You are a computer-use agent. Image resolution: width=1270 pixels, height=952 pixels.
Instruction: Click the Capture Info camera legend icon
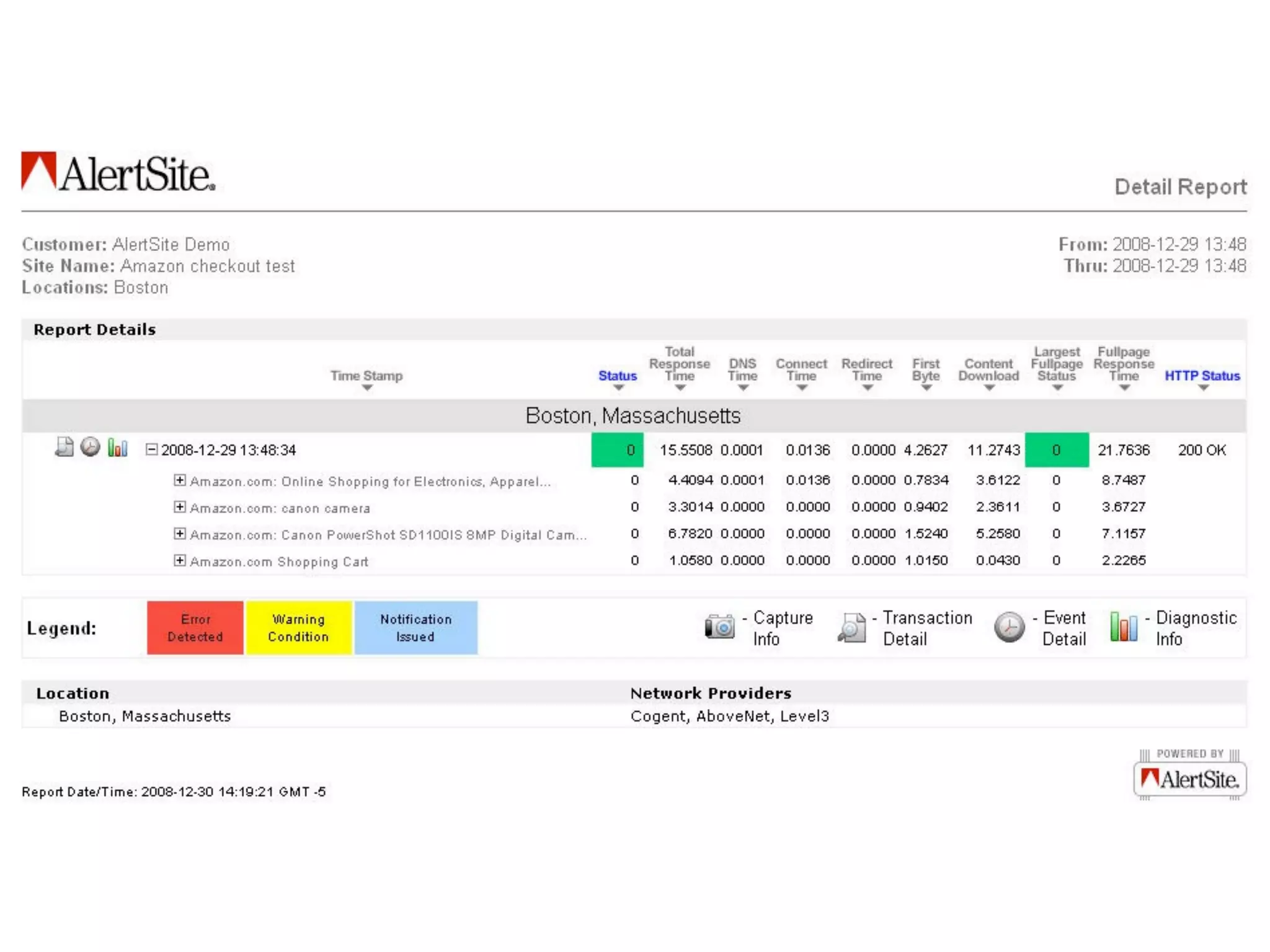pos(719,627)
